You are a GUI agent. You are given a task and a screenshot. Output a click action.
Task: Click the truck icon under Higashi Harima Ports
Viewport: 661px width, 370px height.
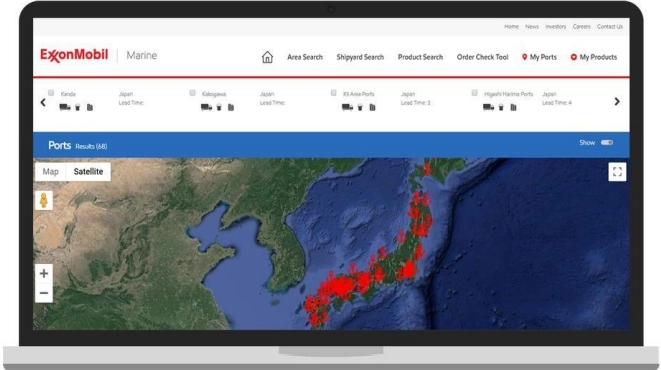coord(488,107)
